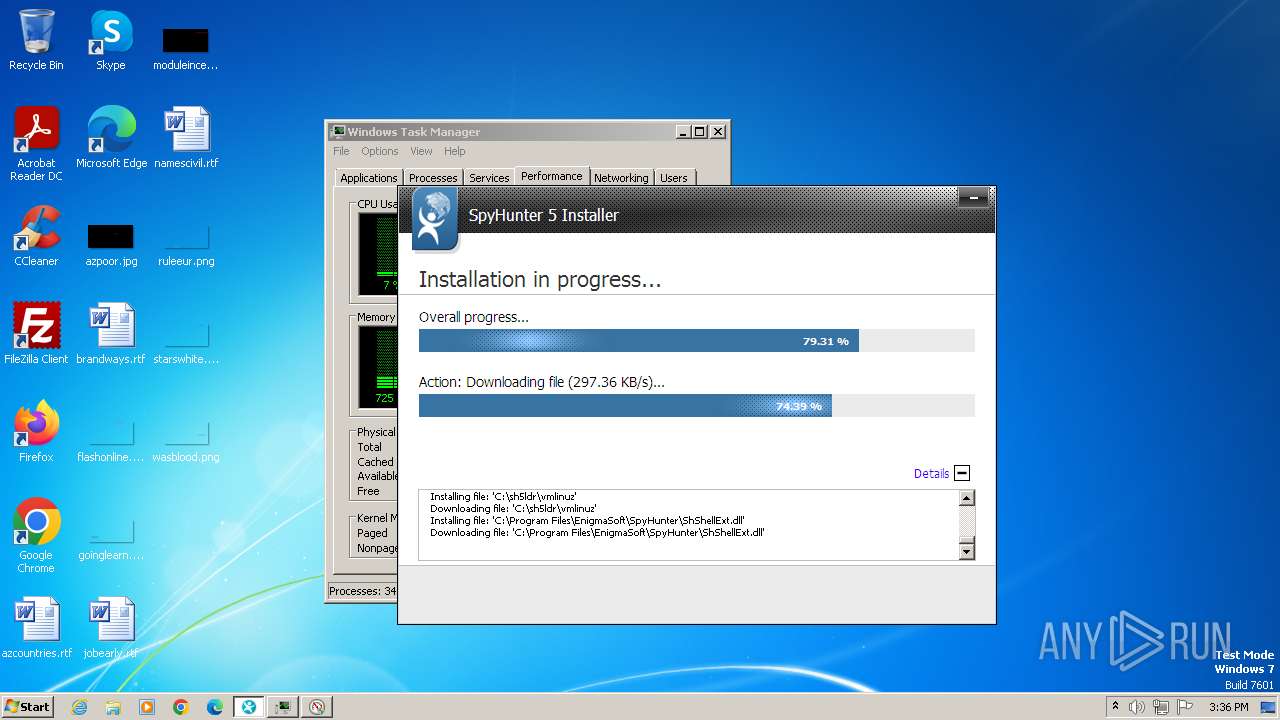Select the namescivil.rtf document icon
The image size is (1280, 720).
[186, 137]
